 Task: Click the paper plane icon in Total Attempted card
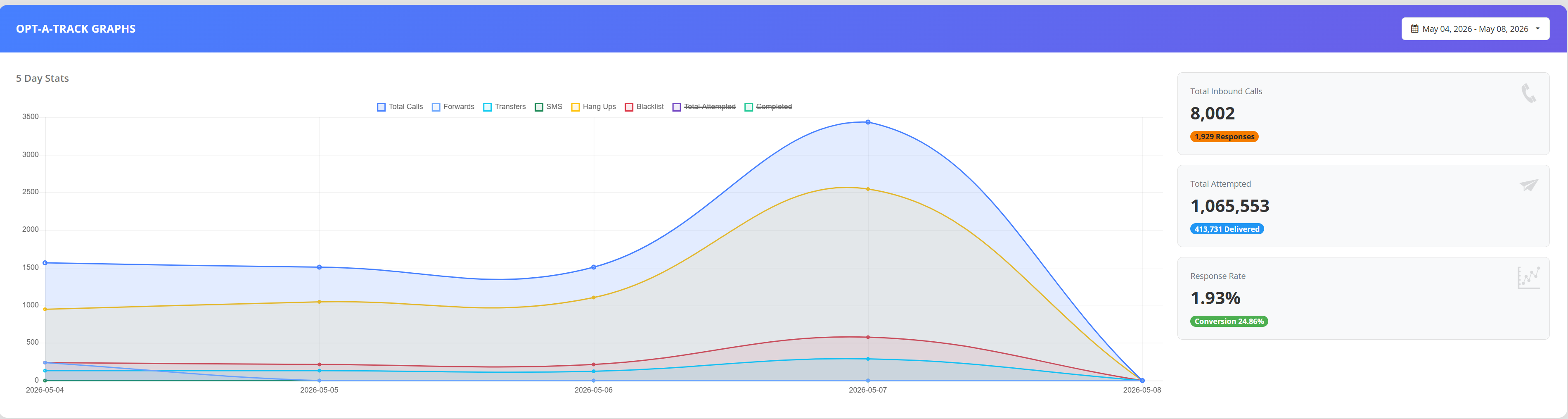coord(1528,185)
